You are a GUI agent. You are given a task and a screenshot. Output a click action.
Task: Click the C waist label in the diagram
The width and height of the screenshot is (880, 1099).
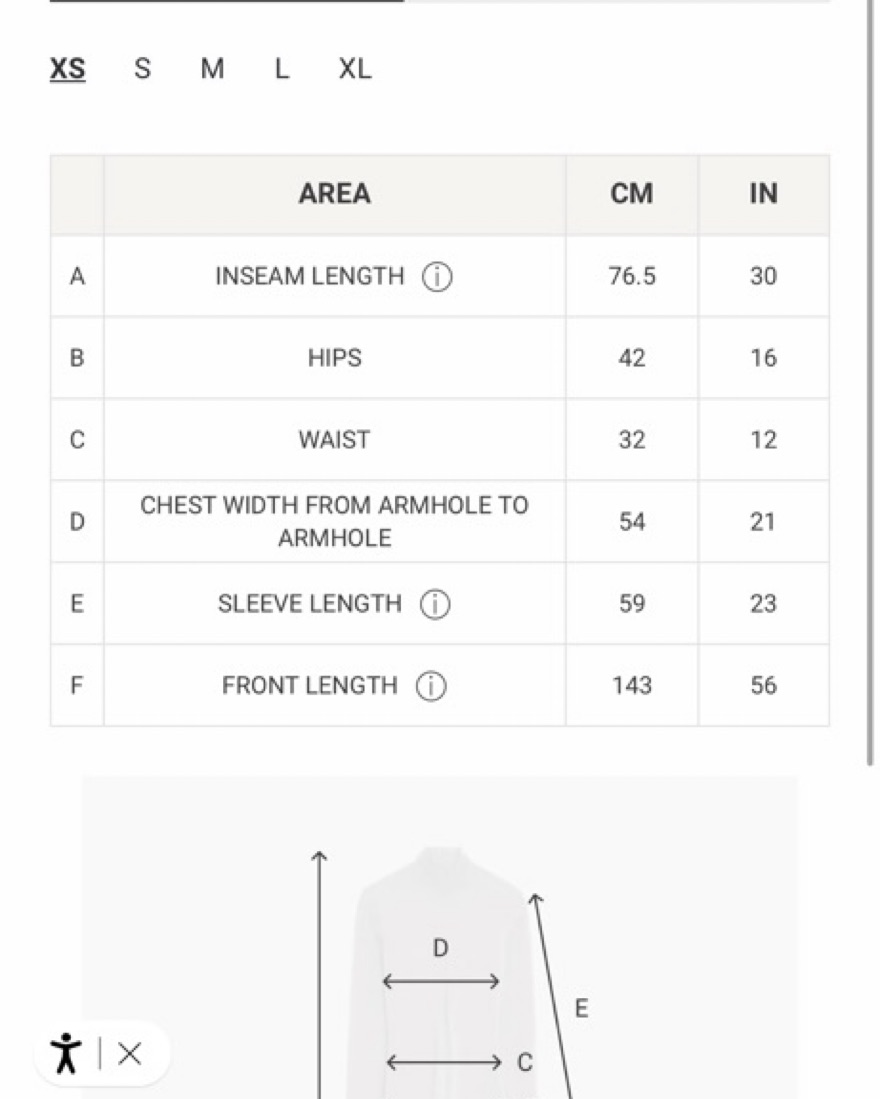pos(525,1063)
